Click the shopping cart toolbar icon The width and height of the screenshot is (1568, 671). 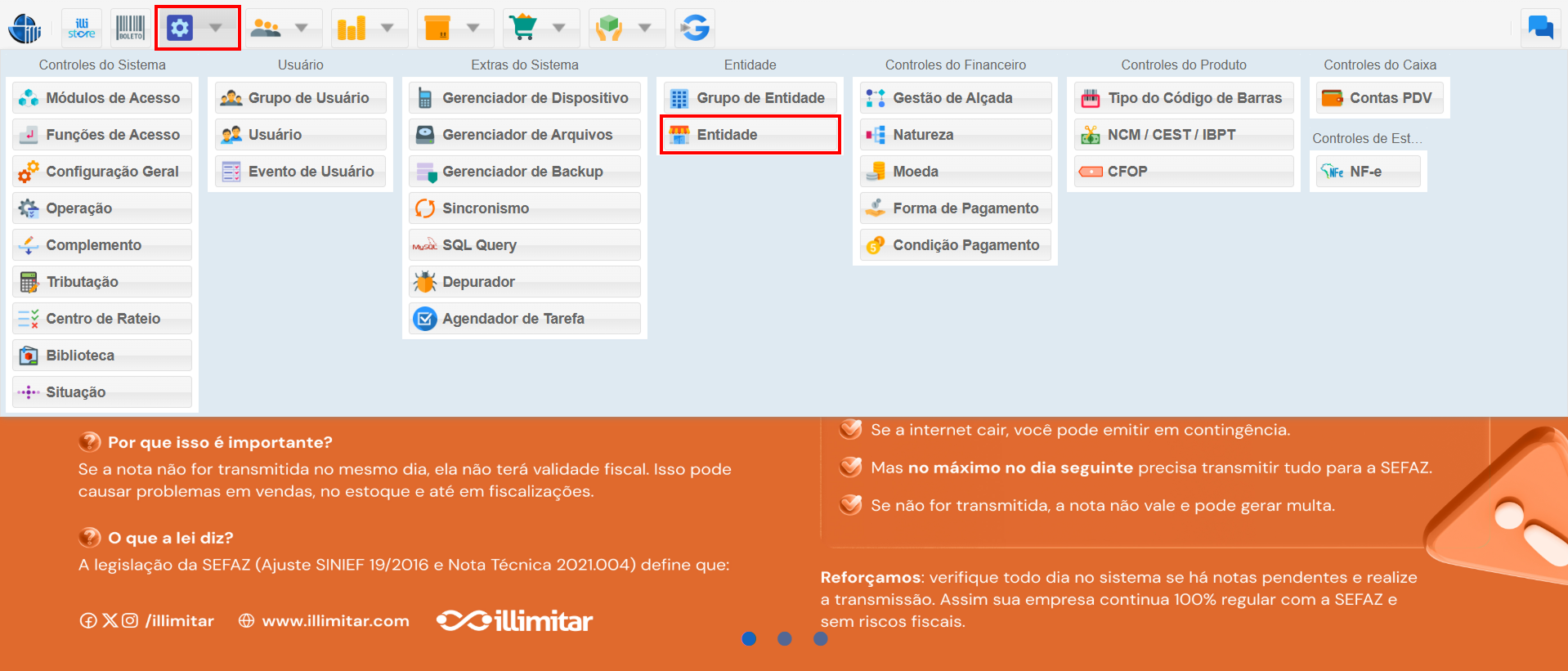pos(523,29)
